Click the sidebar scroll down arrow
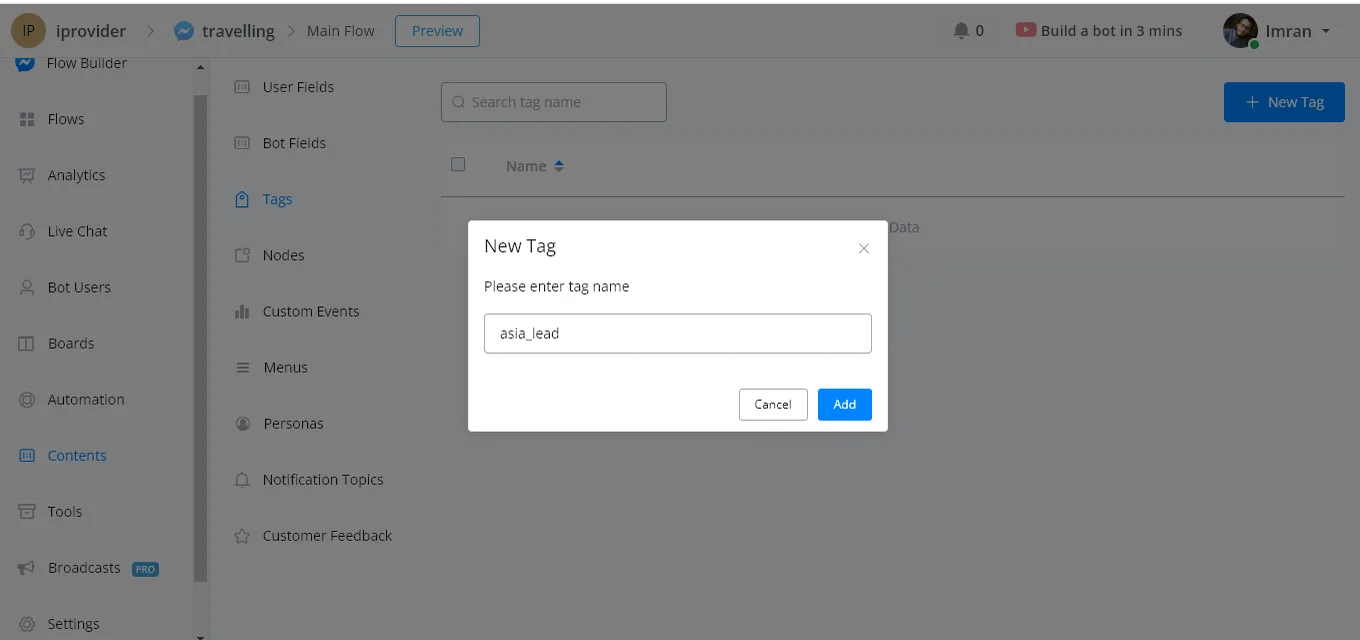Viewport: 1360px width, 640px height. pyautogui.click(x=200, y=634)
